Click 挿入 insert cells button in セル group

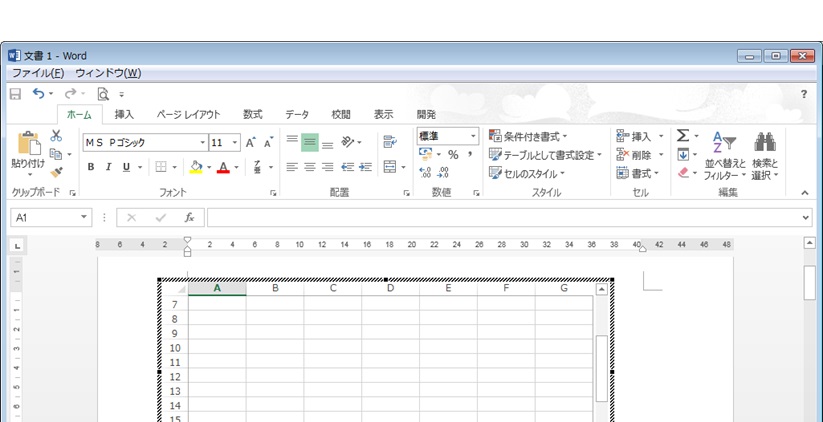[634, 136]
